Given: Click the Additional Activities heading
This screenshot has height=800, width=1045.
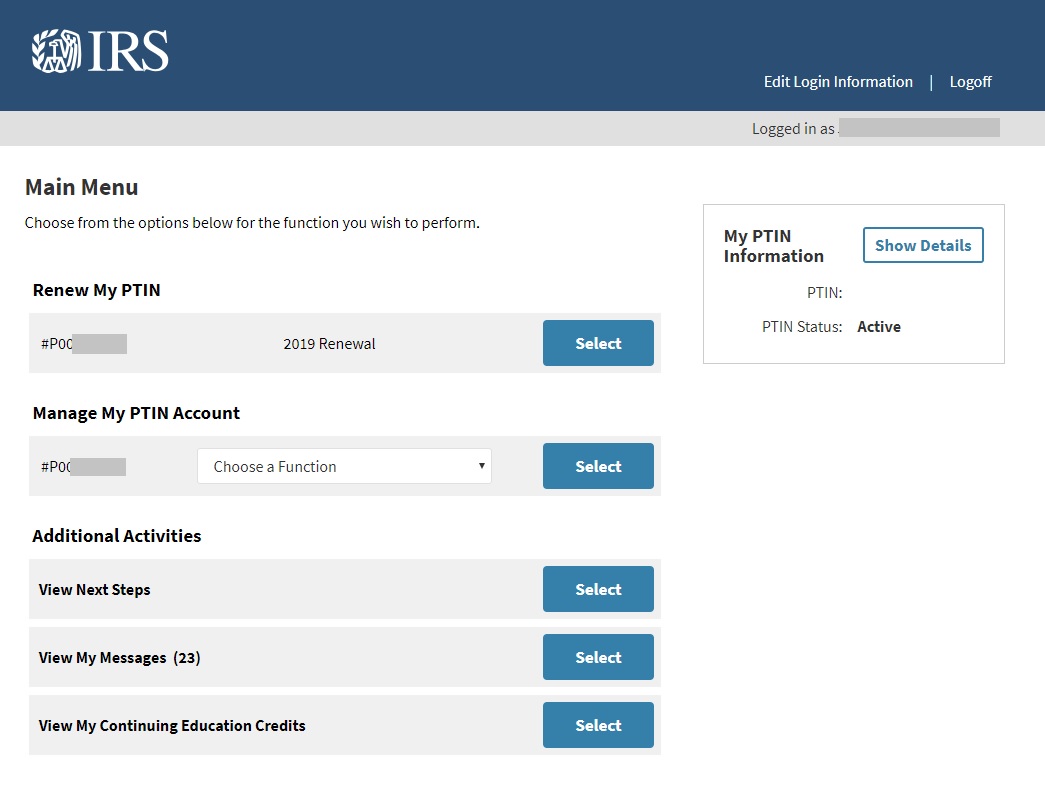Looking at the screenshot, I should [117, 536].
